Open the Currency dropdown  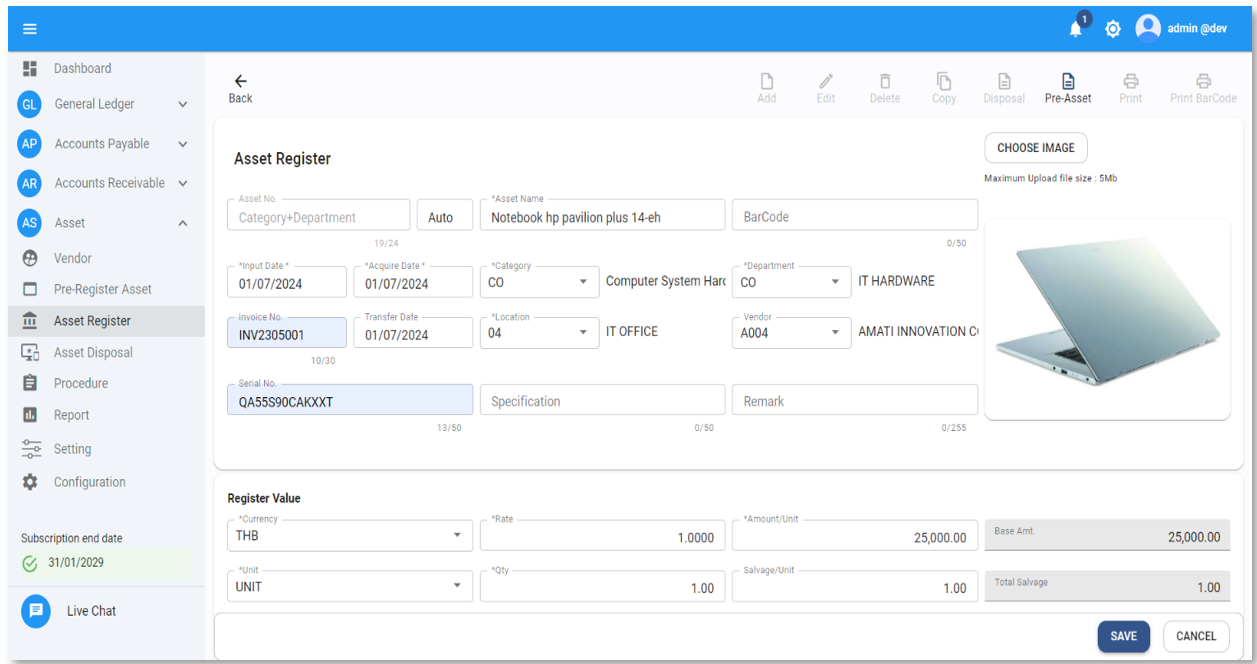coord(457,536)
